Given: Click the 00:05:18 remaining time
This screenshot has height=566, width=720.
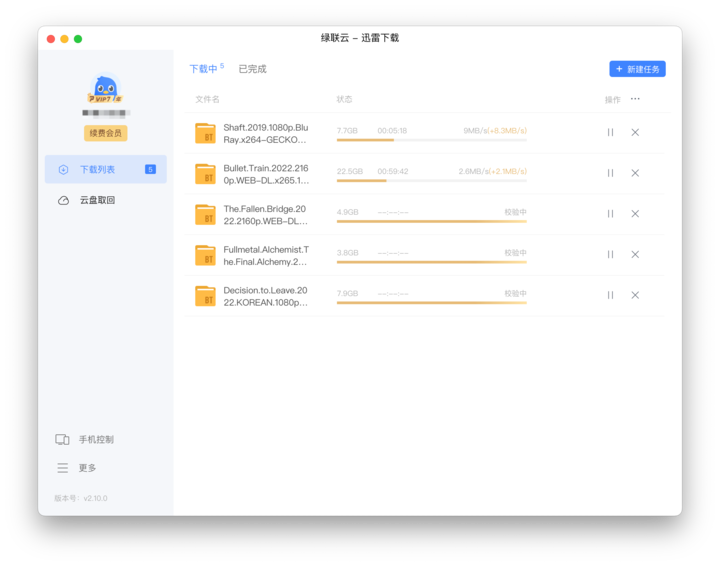Looking at the screenshot, I should coord(392,131).
